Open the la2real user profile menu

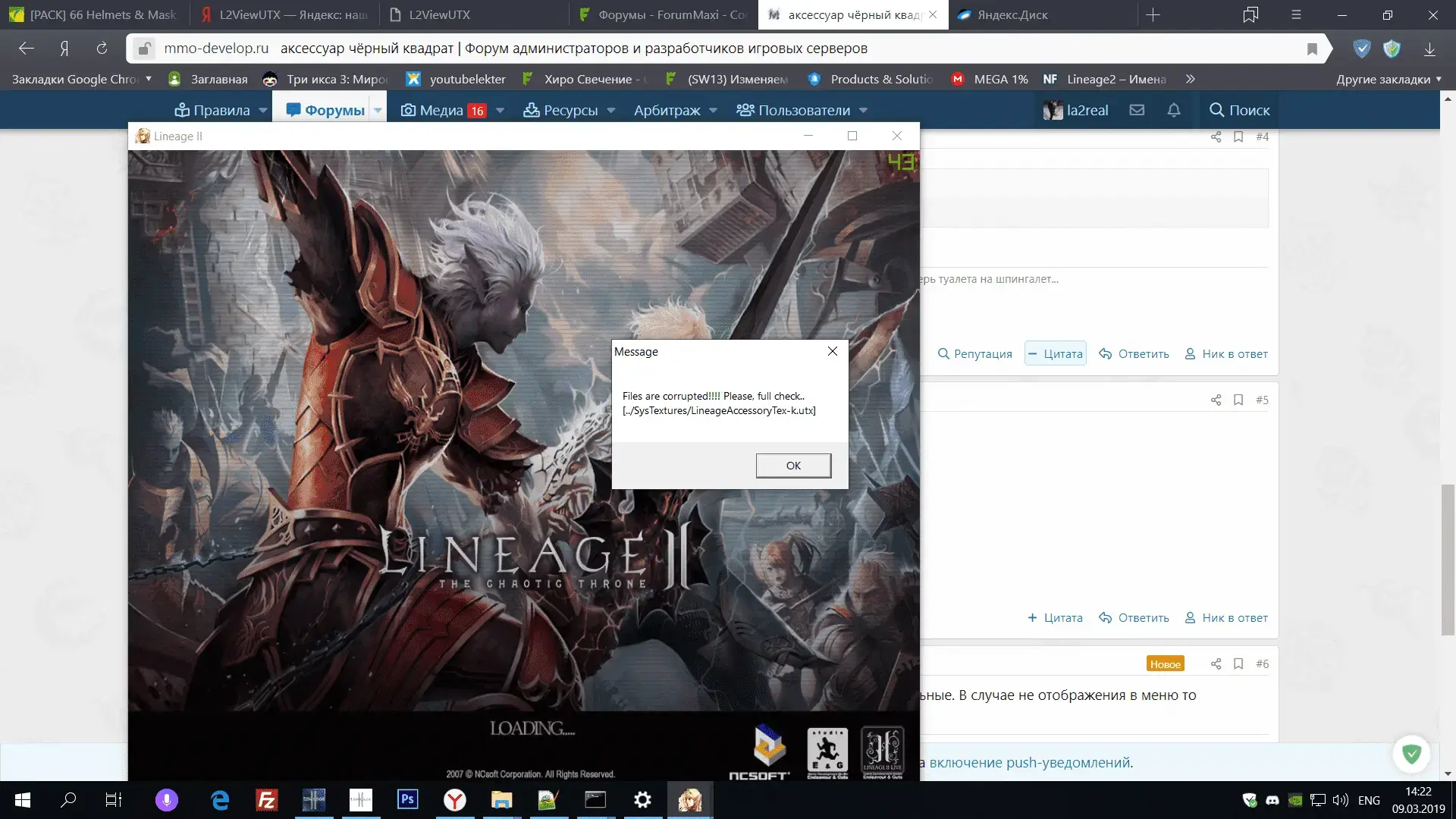click(x=1076, y=110)
